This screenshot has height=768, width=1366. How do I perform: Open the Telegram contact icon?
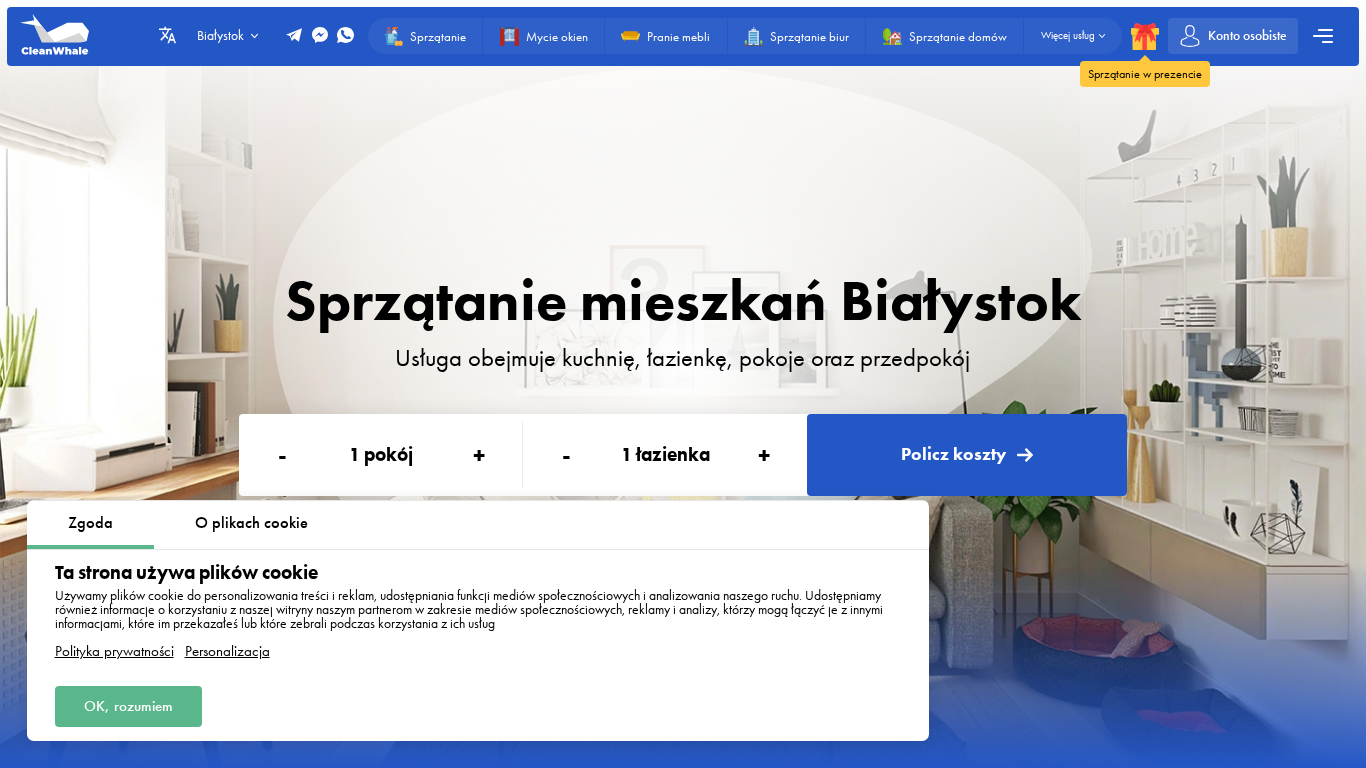pyautogui.click(x=294, y=35)
